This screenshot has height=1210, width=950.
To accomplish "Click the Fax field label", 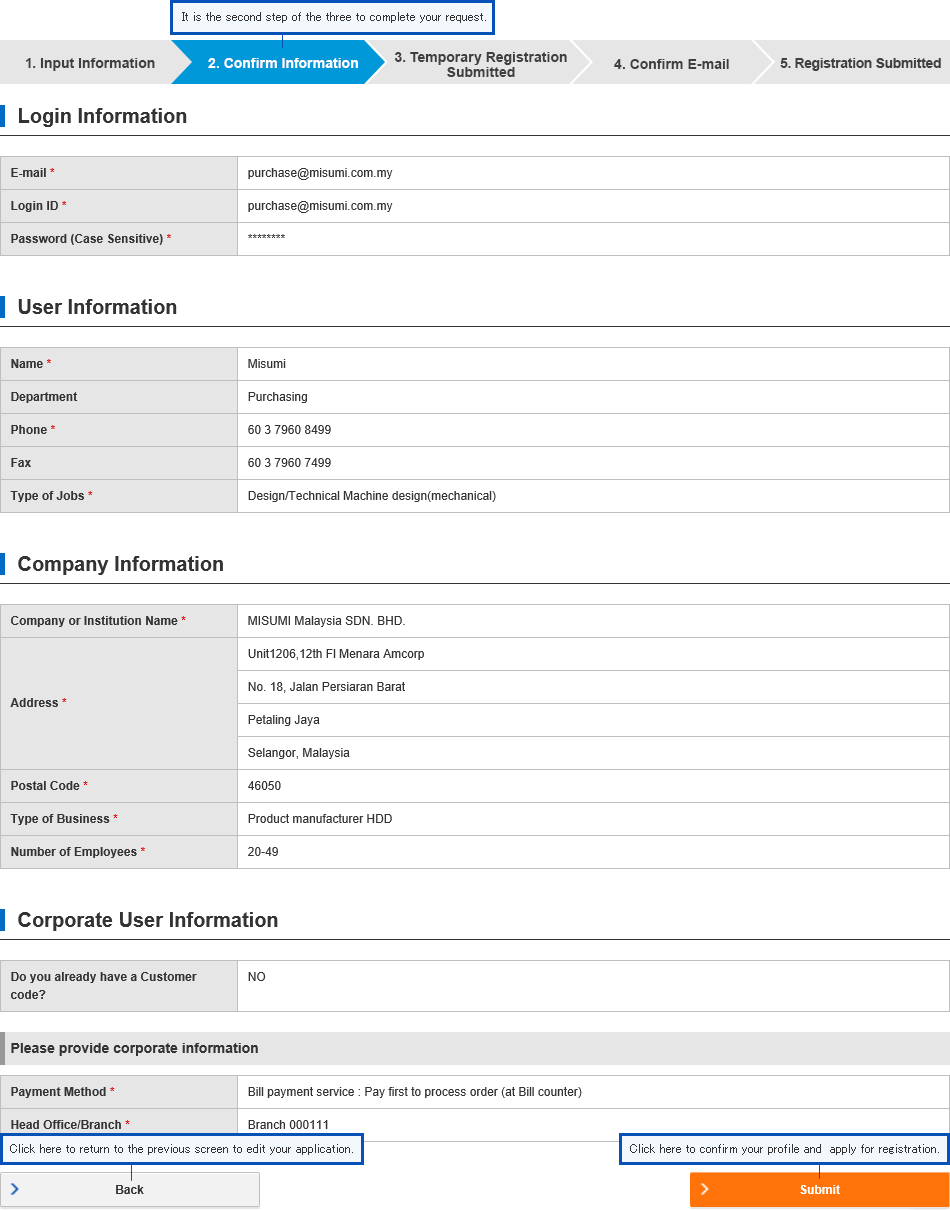I will [21, 463].
